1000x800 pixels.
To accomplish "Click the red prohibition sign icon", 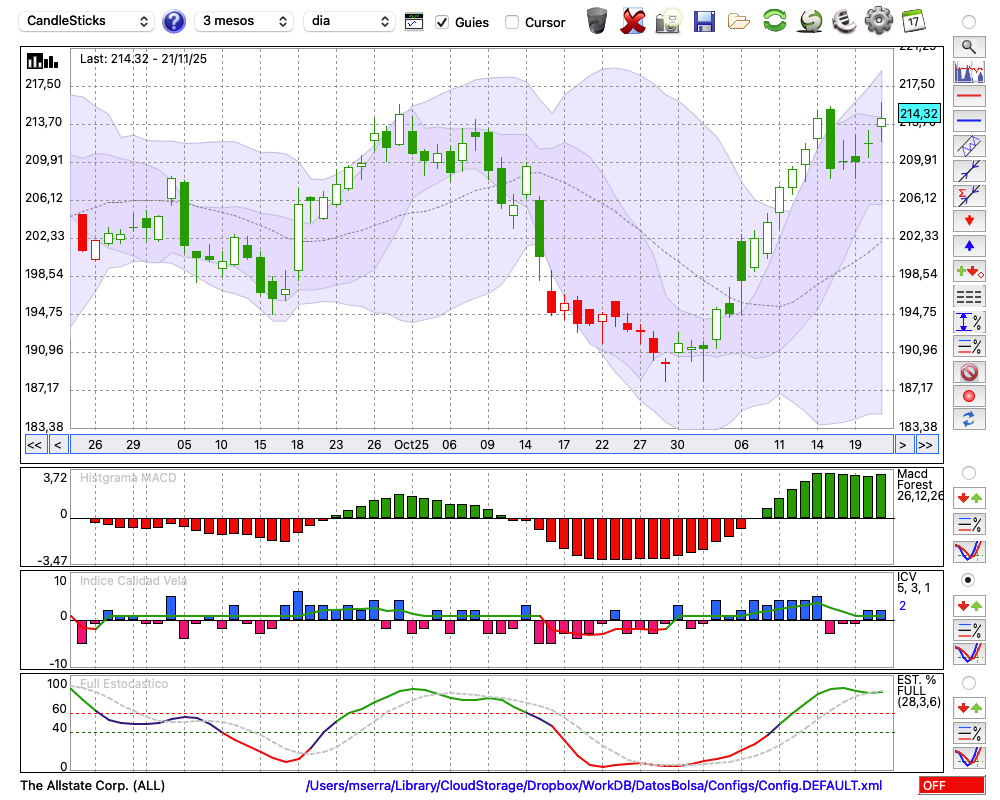I will point(968,372).
